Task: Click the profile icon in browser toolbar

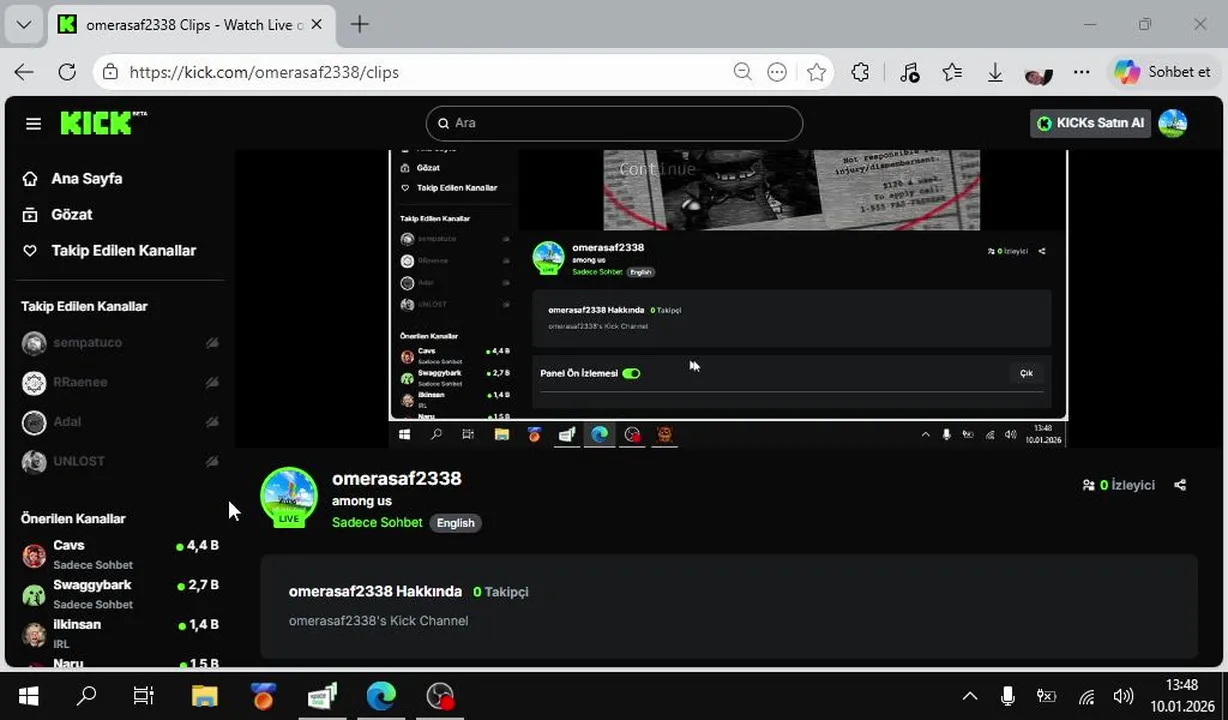Action: [x=1039, y=73]
